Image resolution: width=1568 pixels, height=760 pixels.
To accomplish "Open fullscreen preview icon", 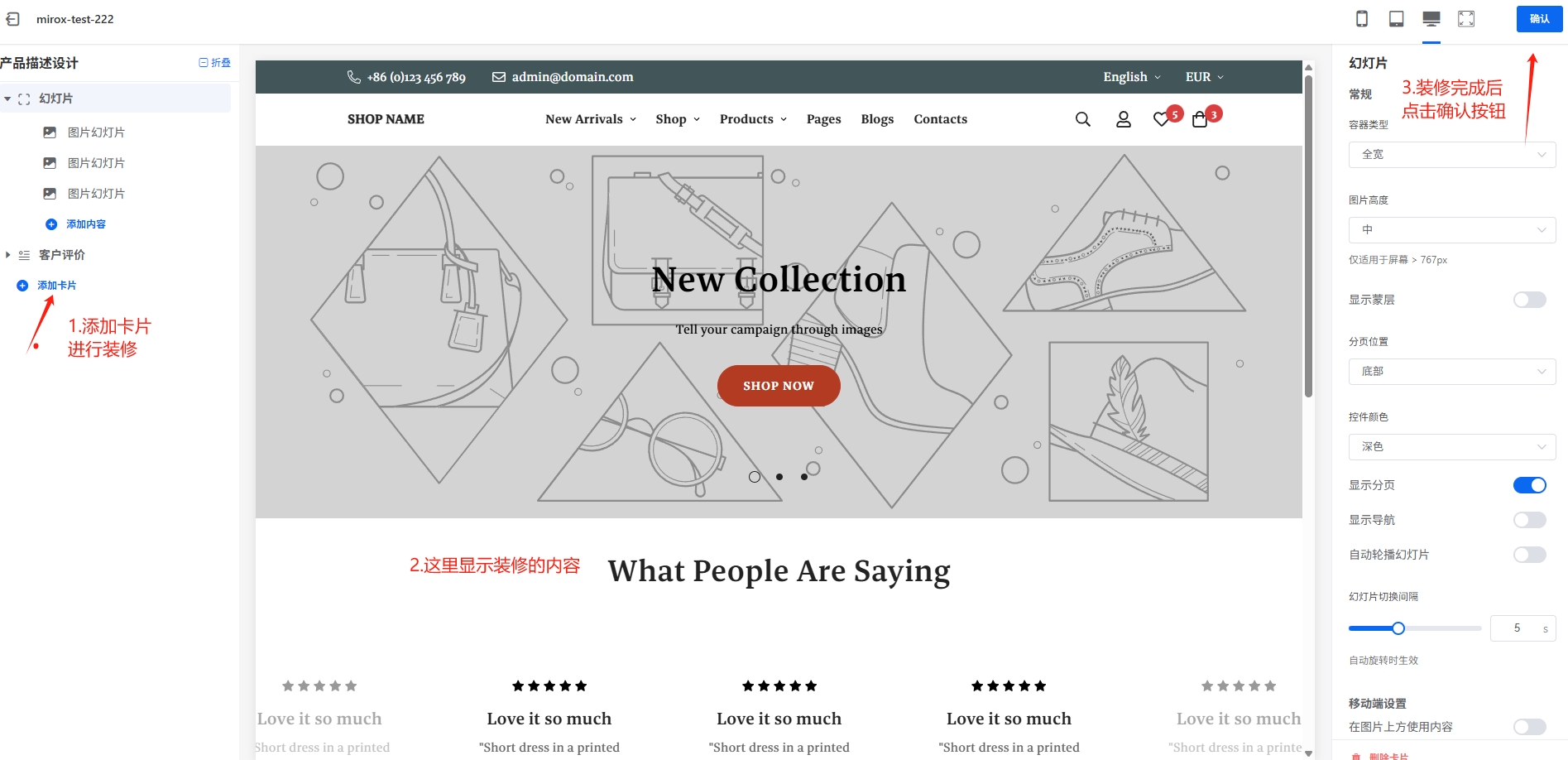I will 1466,18.
